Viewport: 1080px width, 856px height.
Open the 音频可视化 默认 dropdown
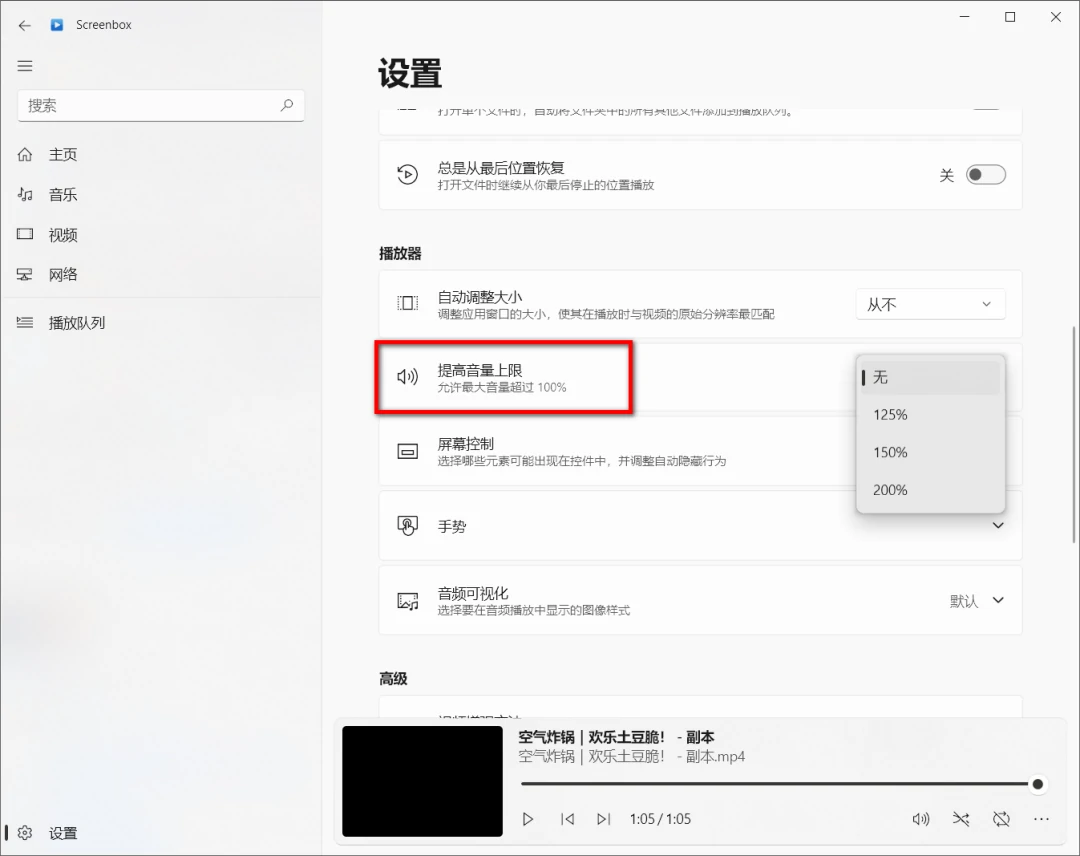tap(977, 601)
